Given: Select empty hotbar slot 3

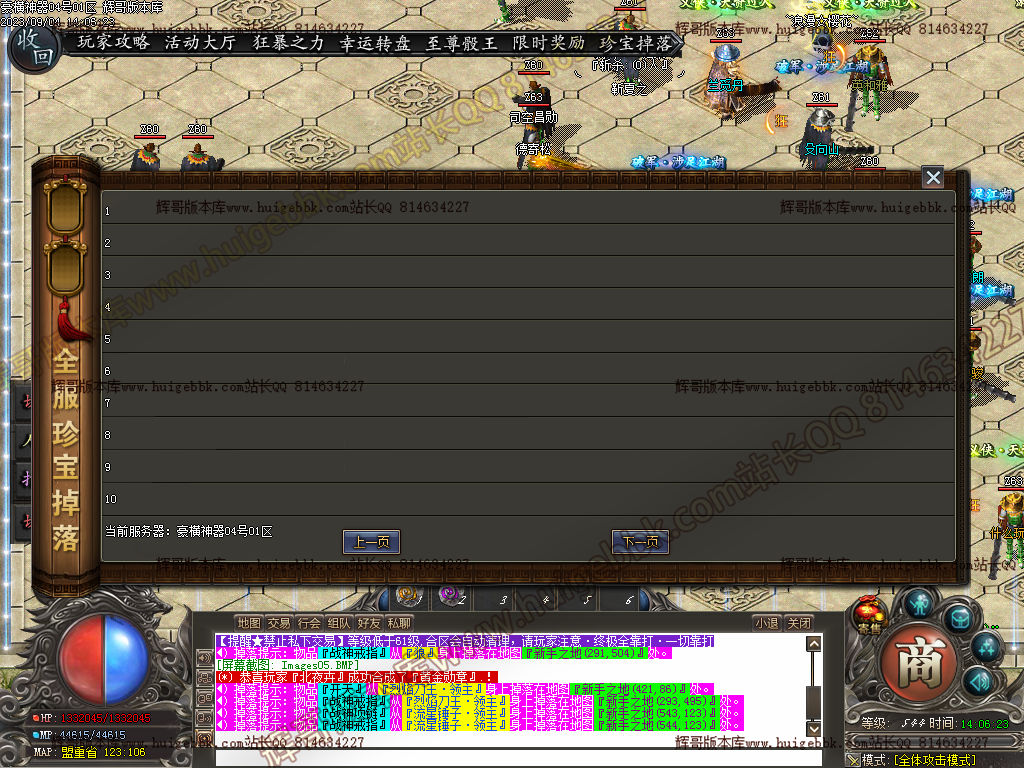Looking at the screenshot, I should point(494,598).
